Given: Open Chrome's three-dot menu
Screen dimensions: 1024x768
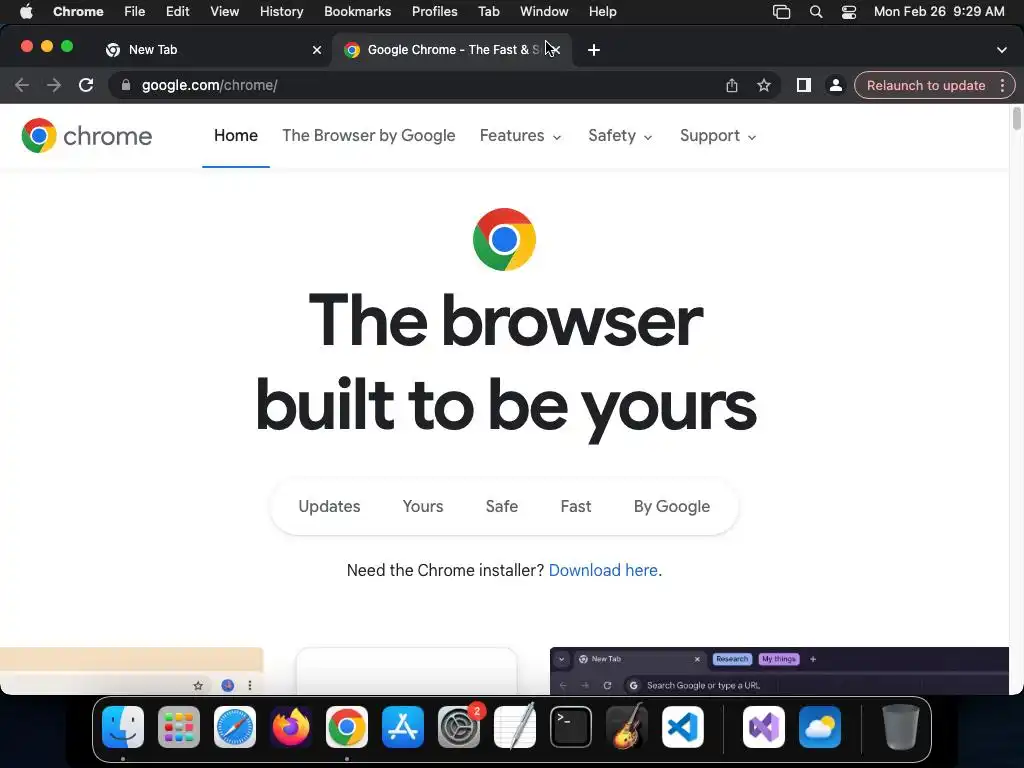Looking at the screenshot, I should (x=1002, y=86).
